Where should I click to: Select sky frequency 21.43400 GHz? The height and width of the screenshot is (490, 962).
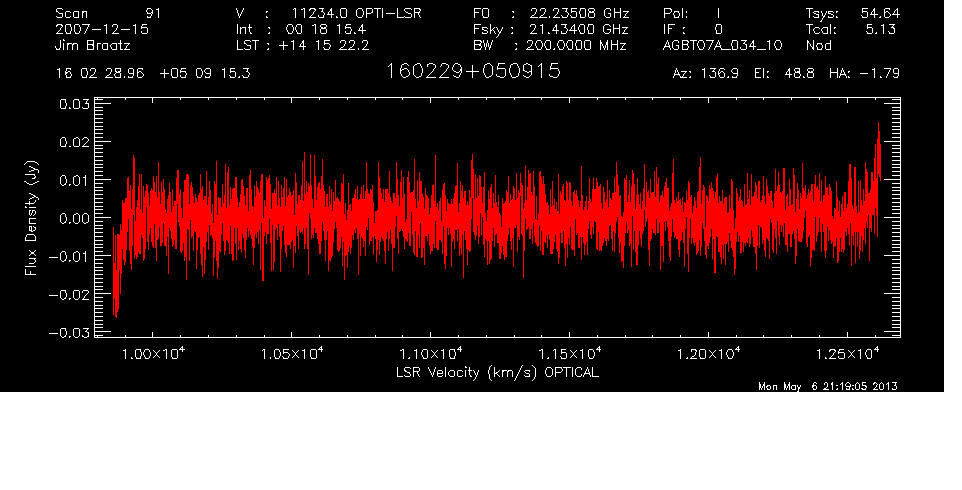pyautogui.click(x=577, y=29)
